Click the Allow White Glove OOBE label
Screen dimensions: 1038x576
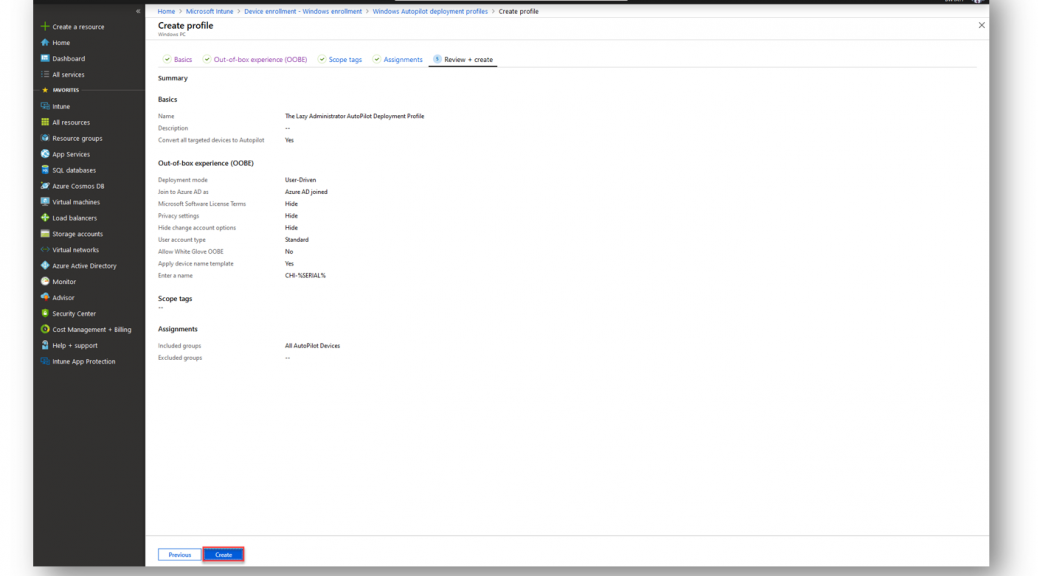pos(191,252)
